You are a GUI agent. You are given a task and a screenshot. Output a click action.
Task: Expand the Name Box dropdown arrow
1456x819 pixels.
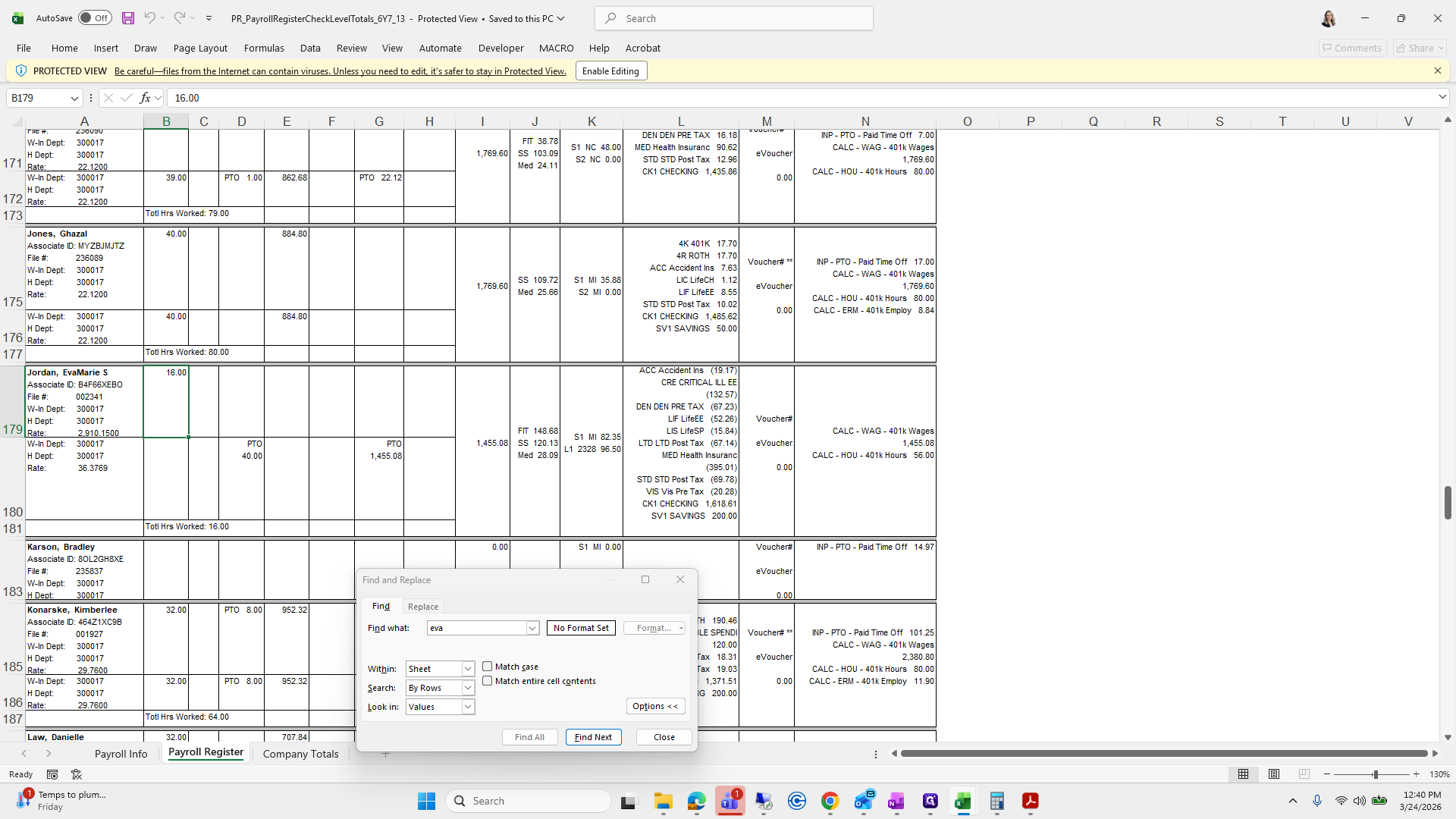click(74, 98)
